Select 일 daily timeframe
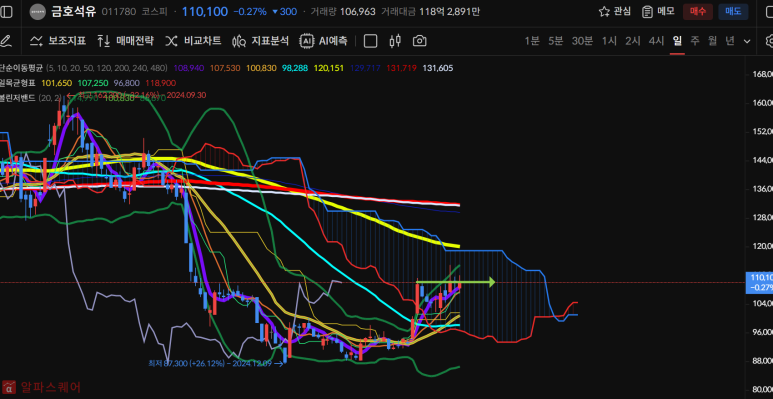The image size is (773, 399). click(x=677, y=41)
